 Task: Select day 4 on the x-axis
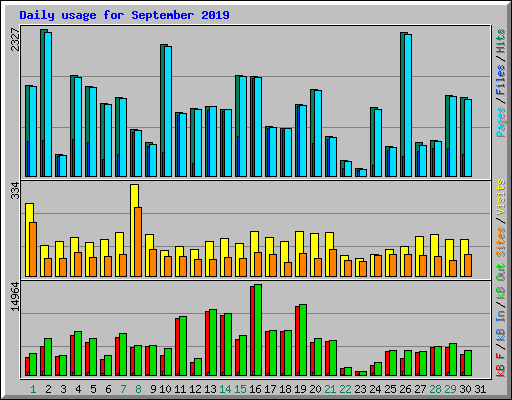pos(78,389)
